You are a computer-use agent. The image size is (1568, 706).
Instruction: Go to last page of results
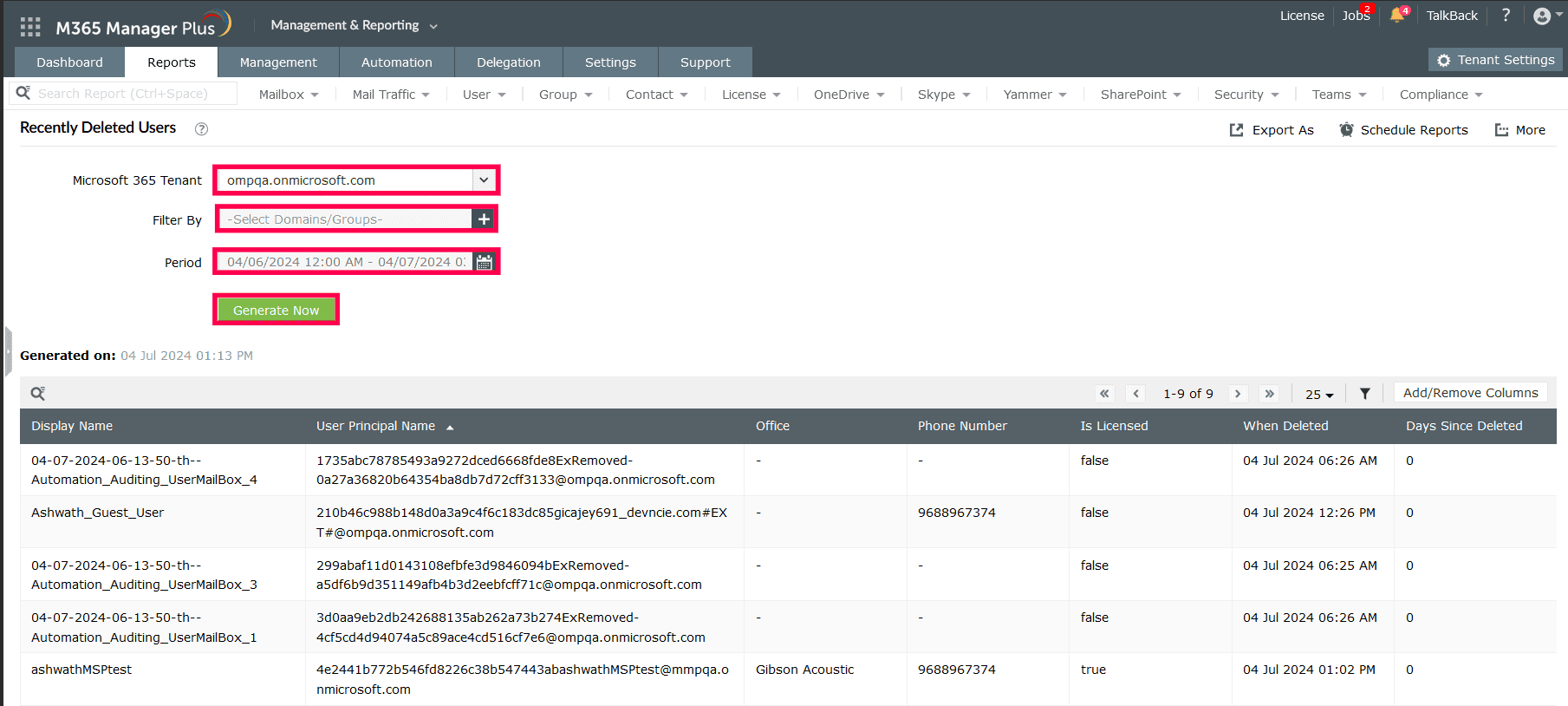pos(1270,394)
